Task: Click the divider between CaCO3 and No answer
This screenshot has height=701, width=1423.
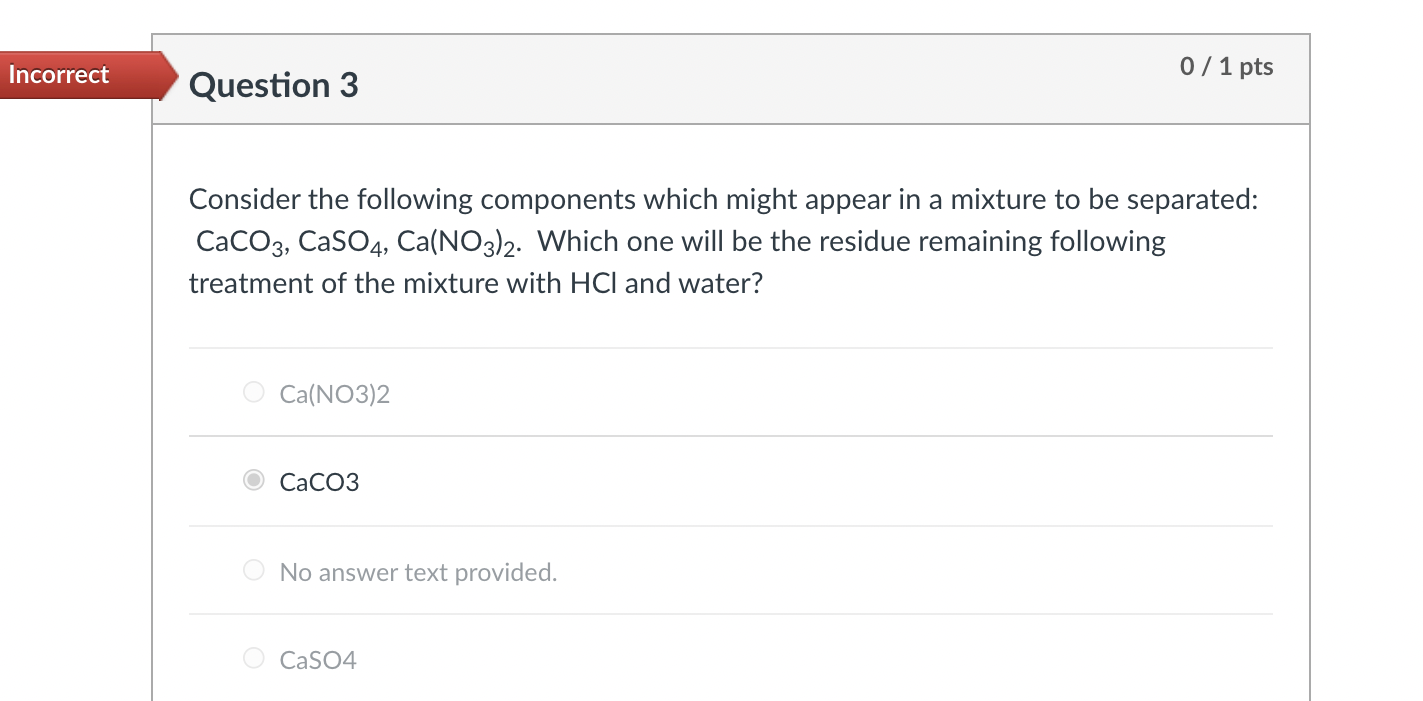Action: tap(730, 525)
